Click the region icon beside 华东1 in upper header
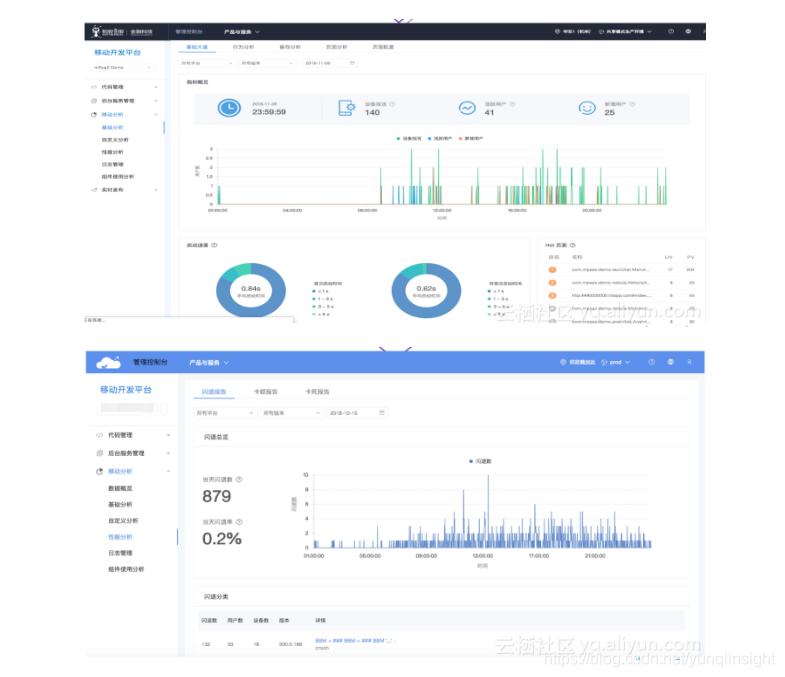 point(557,32)
